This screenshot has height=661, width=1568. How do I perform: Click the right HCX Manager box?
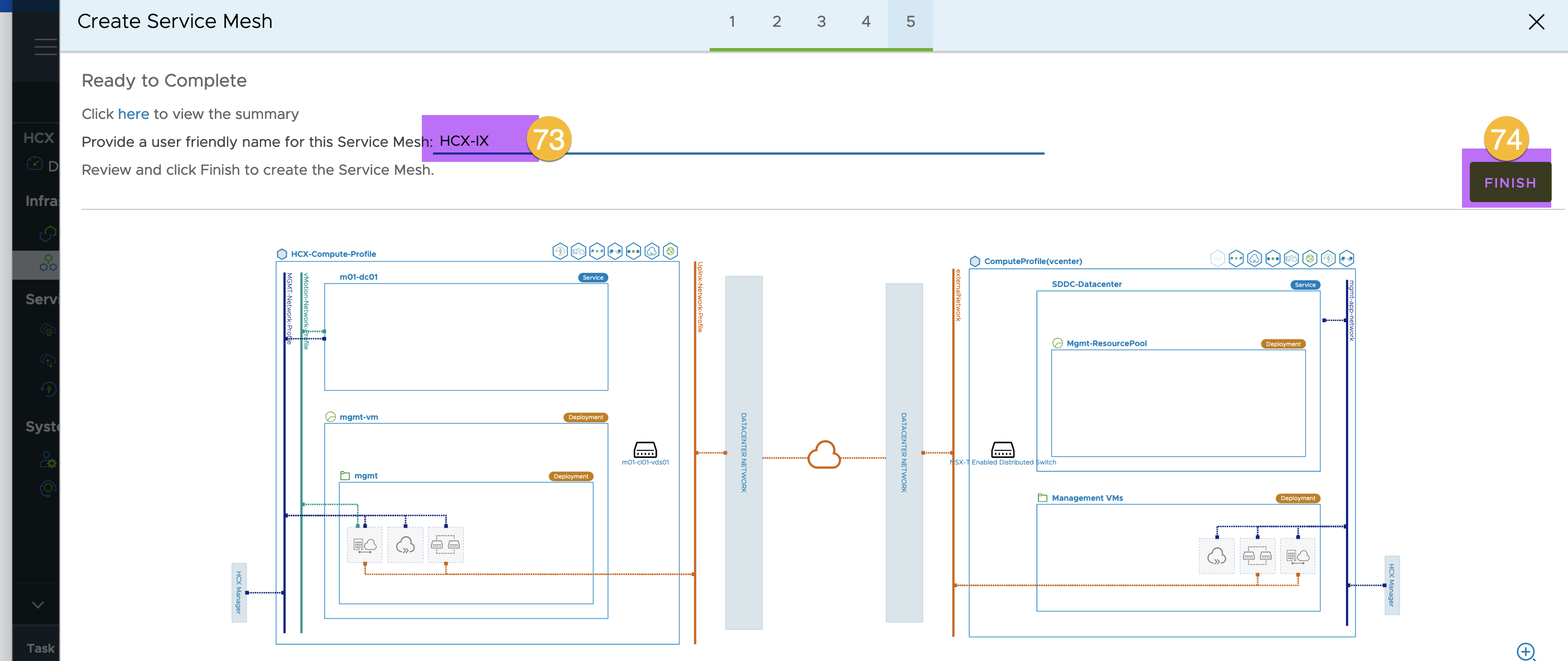pyautogui.click(x=1392, y=585)
